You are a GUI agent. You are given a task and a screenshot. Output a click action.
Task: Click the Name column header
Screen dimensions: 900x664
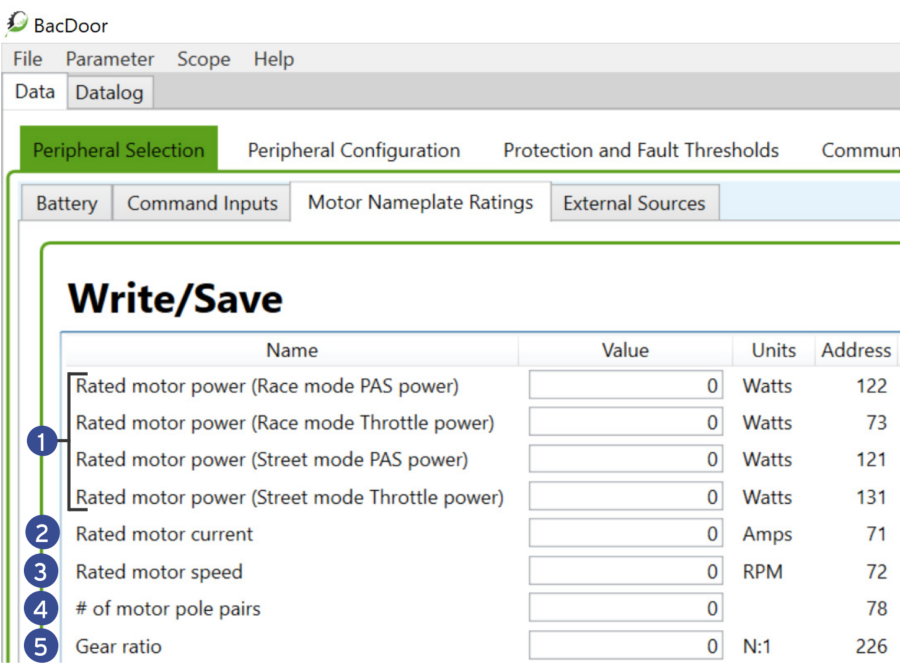tap(292, 350)
